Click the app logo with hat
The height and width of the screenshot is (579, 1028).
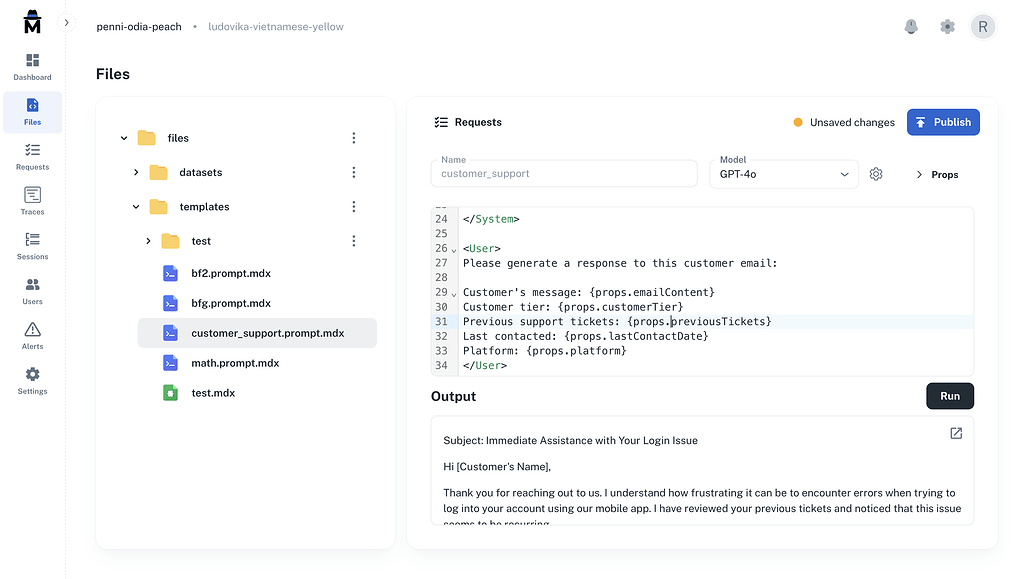32,22
